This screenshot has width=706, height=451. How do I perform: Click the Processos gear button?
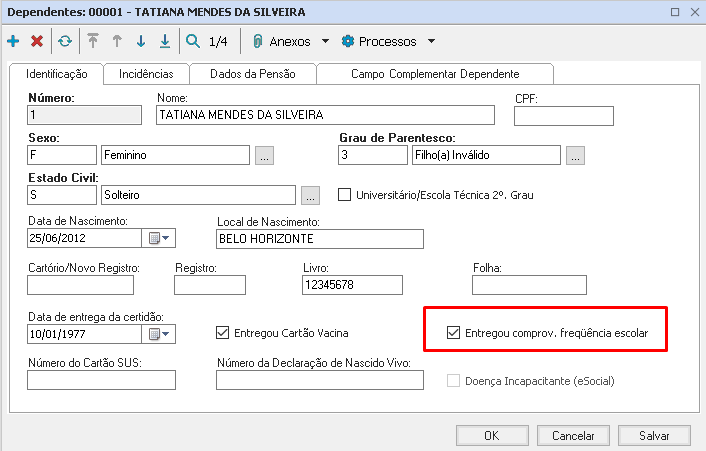pyautogui.click(x=379, y=41)
